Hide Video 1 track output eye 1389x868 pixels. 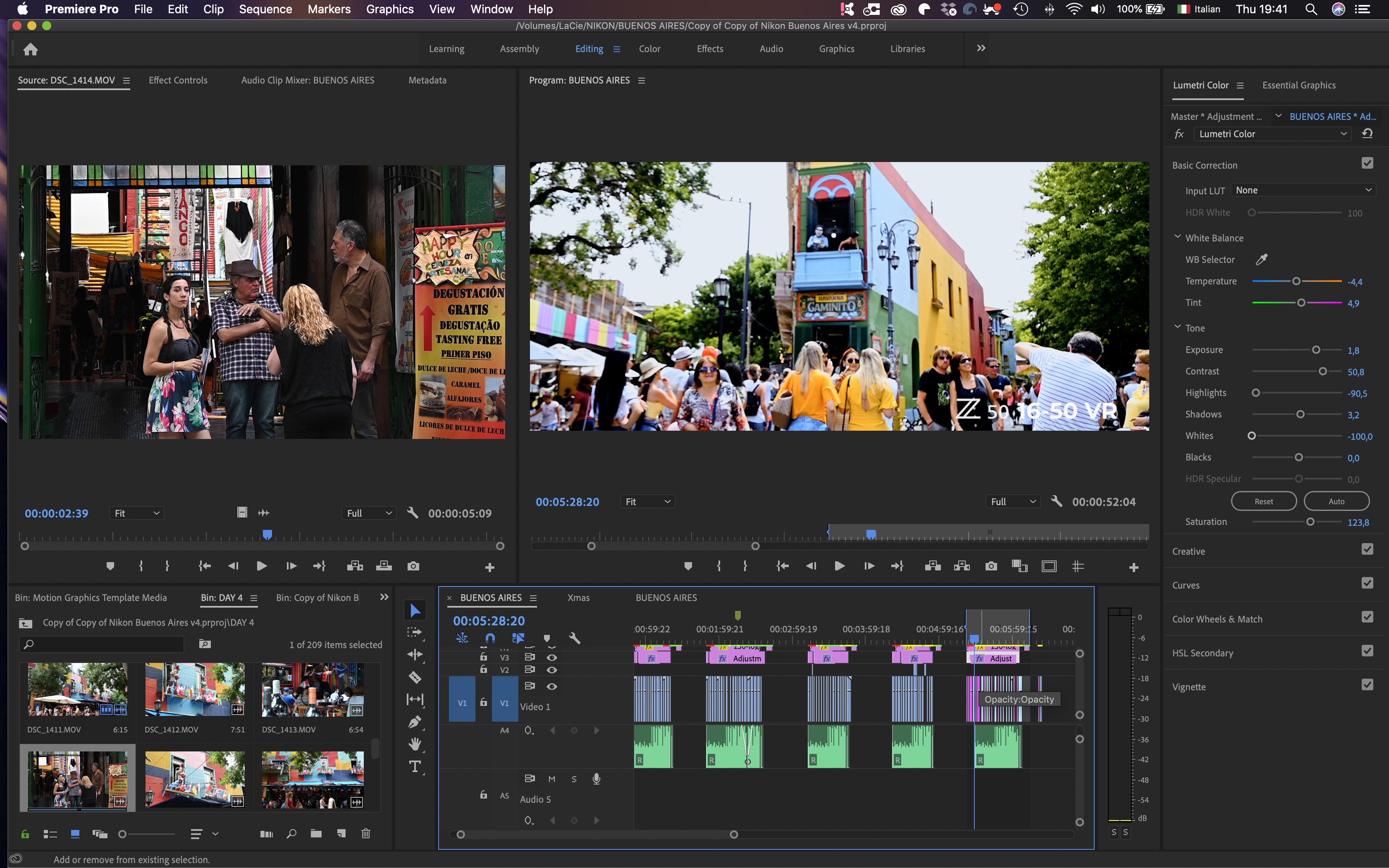(x=551, y=686)
